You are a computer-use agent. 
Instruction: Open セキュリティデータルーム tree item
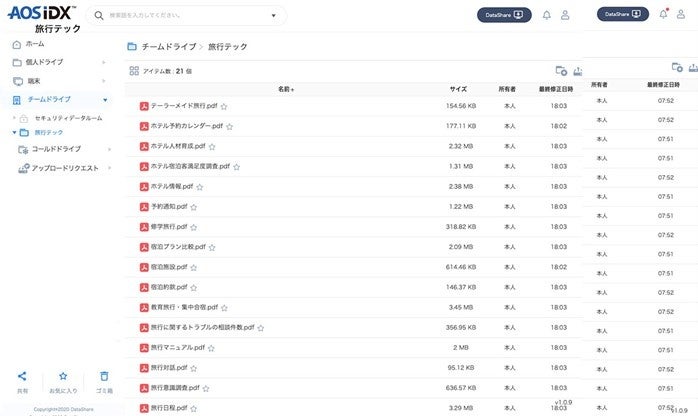pyautogui.click(x=68, y=118)
